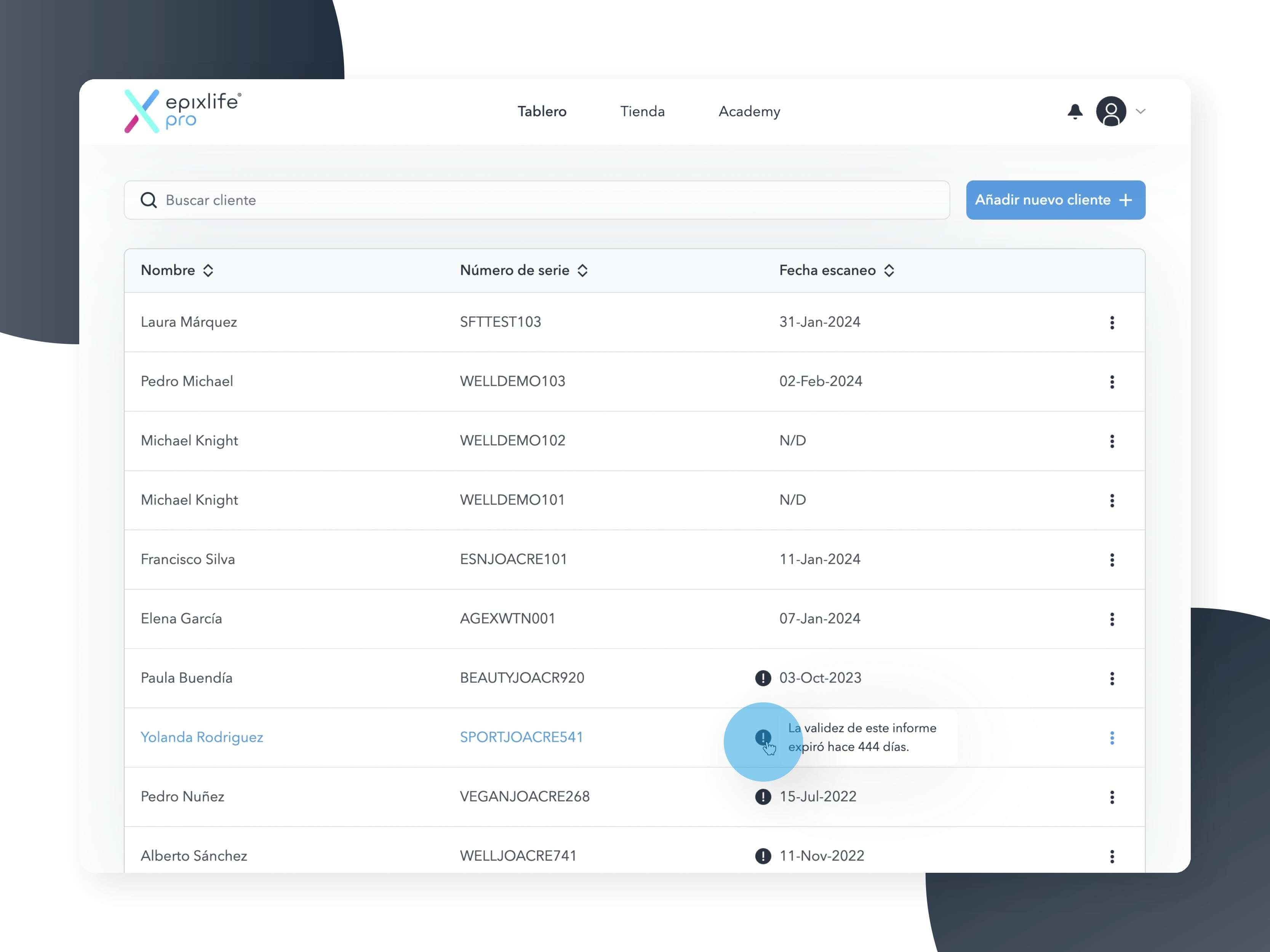Click serial number SFTTEST103
The width and height of the screenshot is (1270, 952).
501,322
